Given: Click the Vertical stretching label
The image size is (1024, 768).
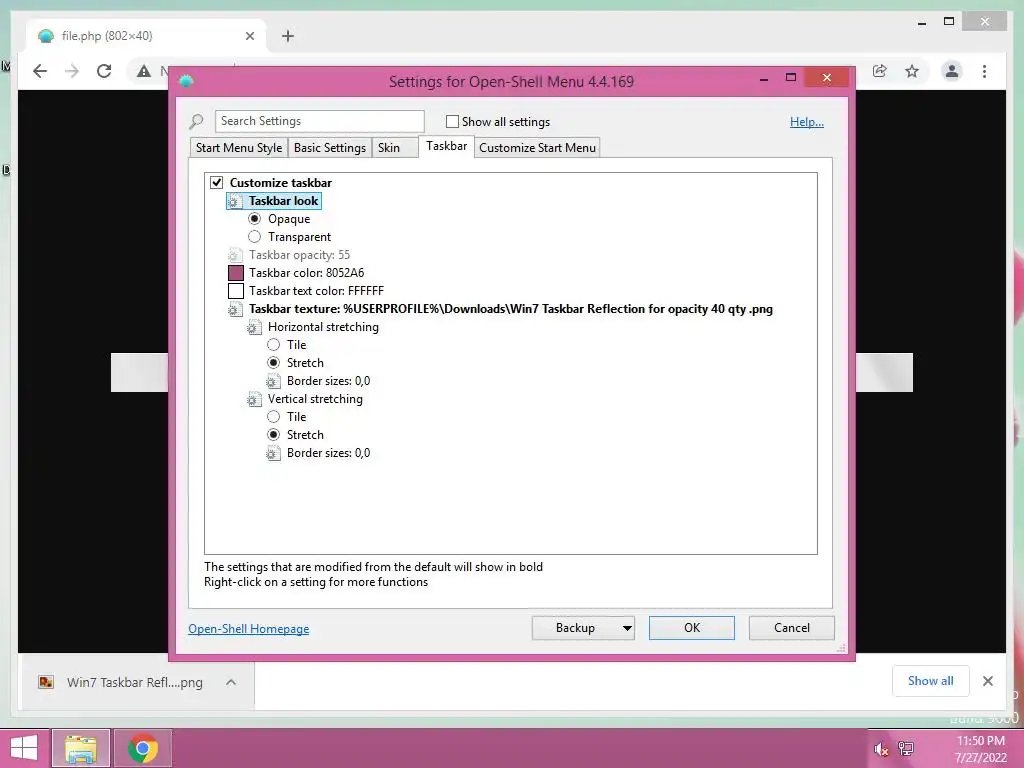Looking at the screenshot, I should pos(315,399).
